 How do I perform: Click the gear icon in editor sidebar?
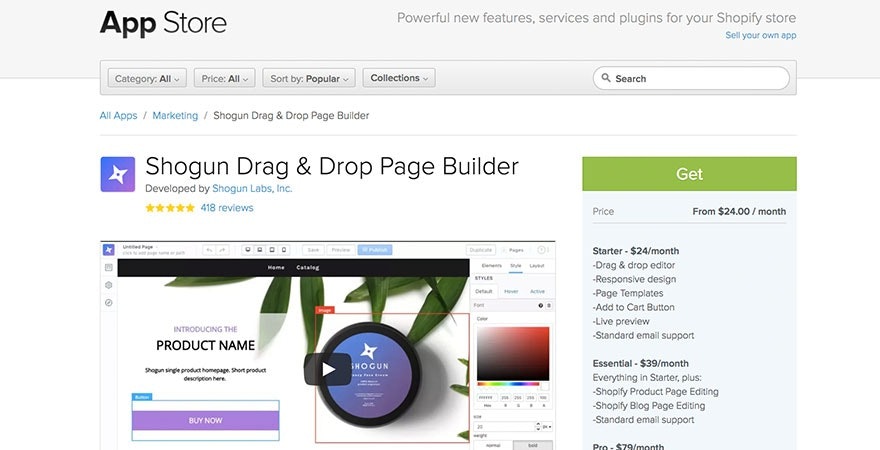(108, 285)
